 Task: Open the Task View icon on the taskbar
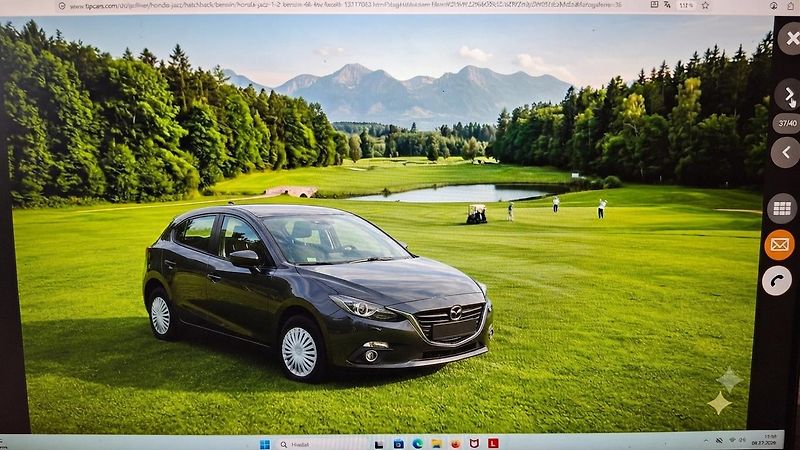[x=379, y=444]
